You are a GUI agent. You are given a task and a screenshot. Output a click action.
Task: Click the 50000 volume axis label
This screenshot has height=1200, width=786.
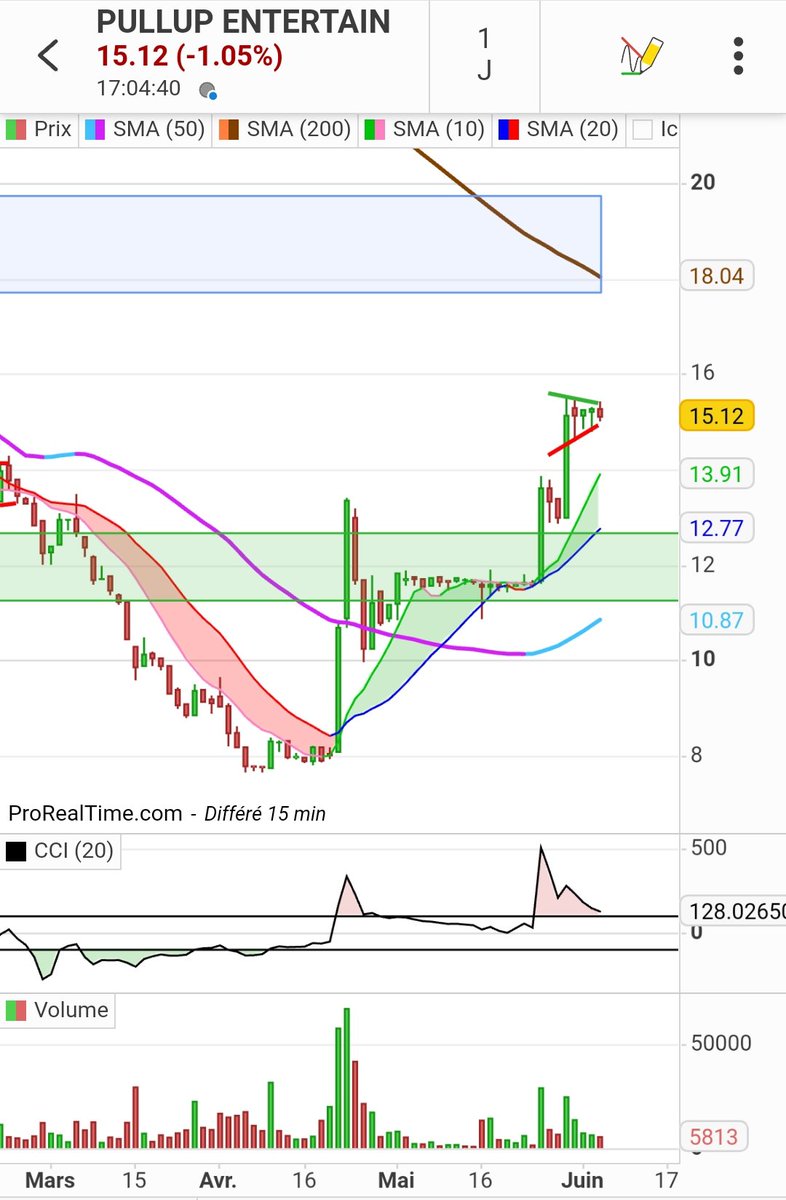(x=719, y=1043)
